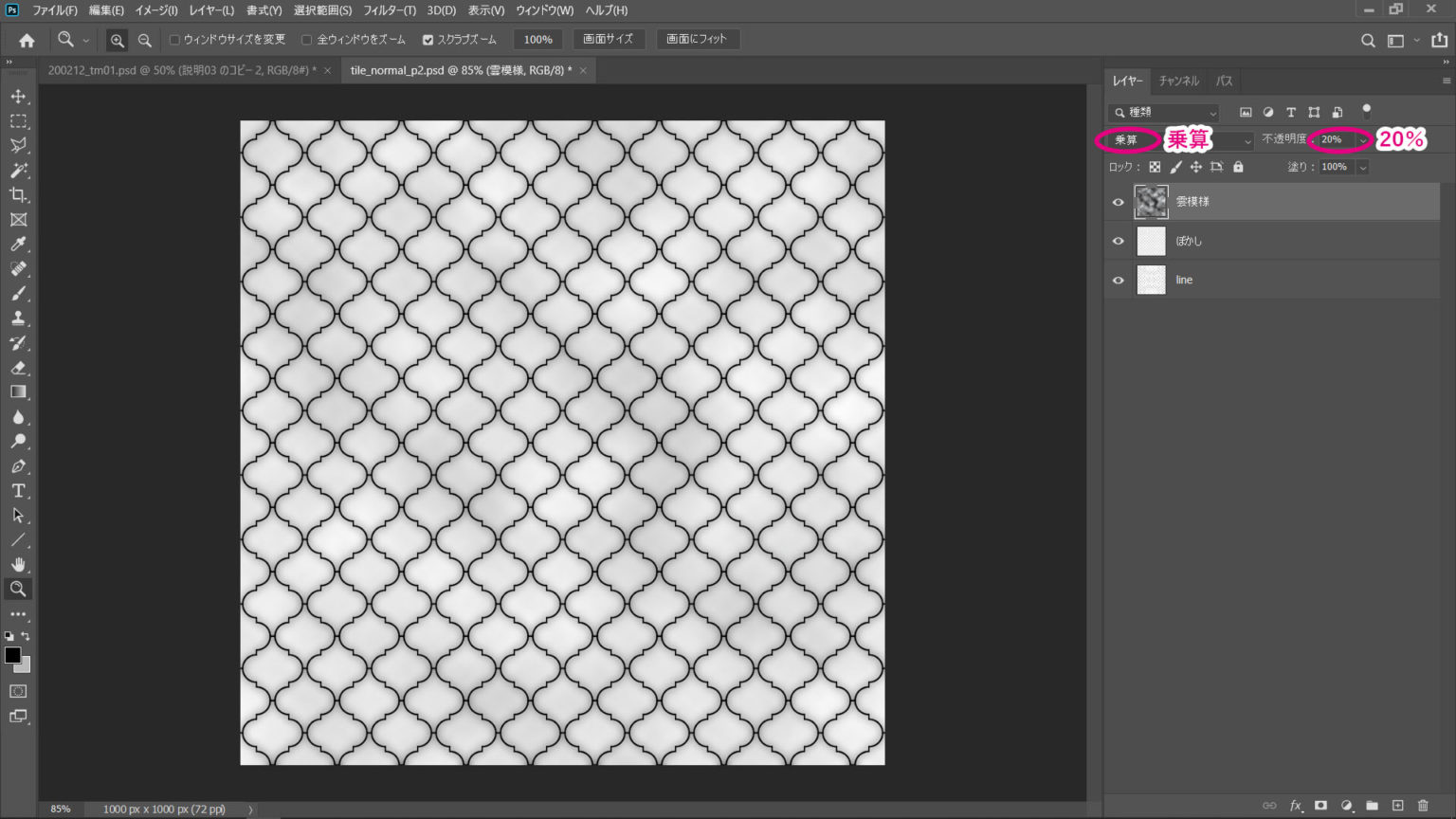Select the Type tool
The width and height of the screenshot is (1456, 819).
pyautogui.click(x=17, y=491)
